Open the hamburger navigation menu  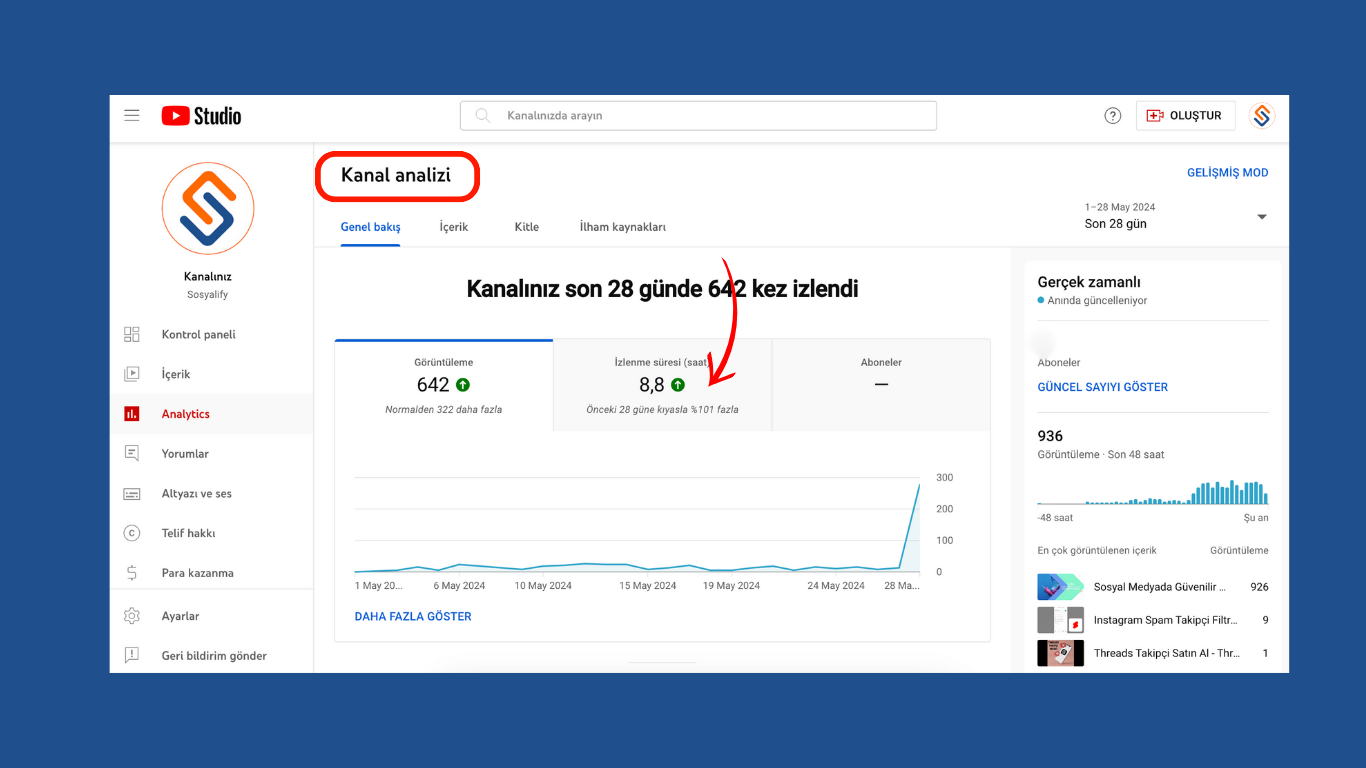point(132,115)
